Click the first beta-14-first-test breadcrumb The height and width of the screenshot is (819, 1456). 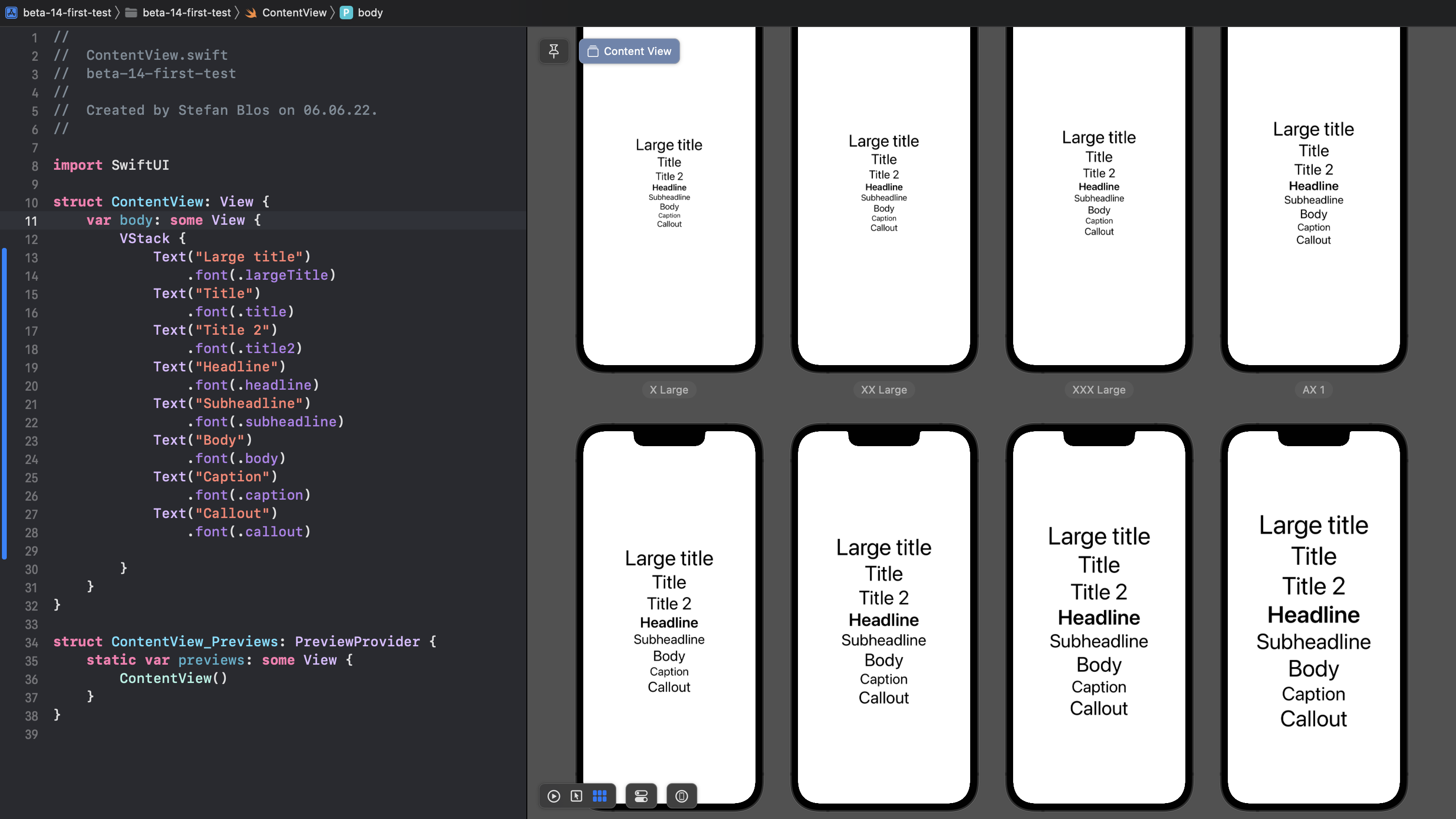[x=68, y=13]
